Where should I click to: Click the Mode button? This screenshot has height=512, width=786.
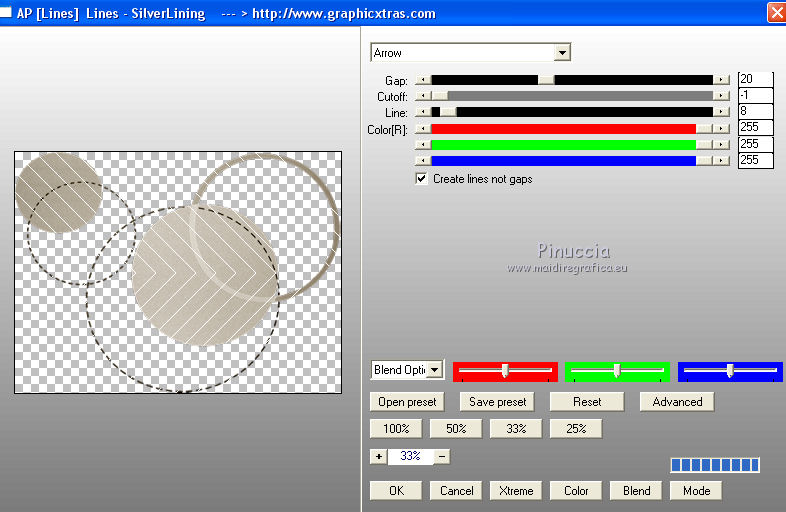click(x=696, y=490)
